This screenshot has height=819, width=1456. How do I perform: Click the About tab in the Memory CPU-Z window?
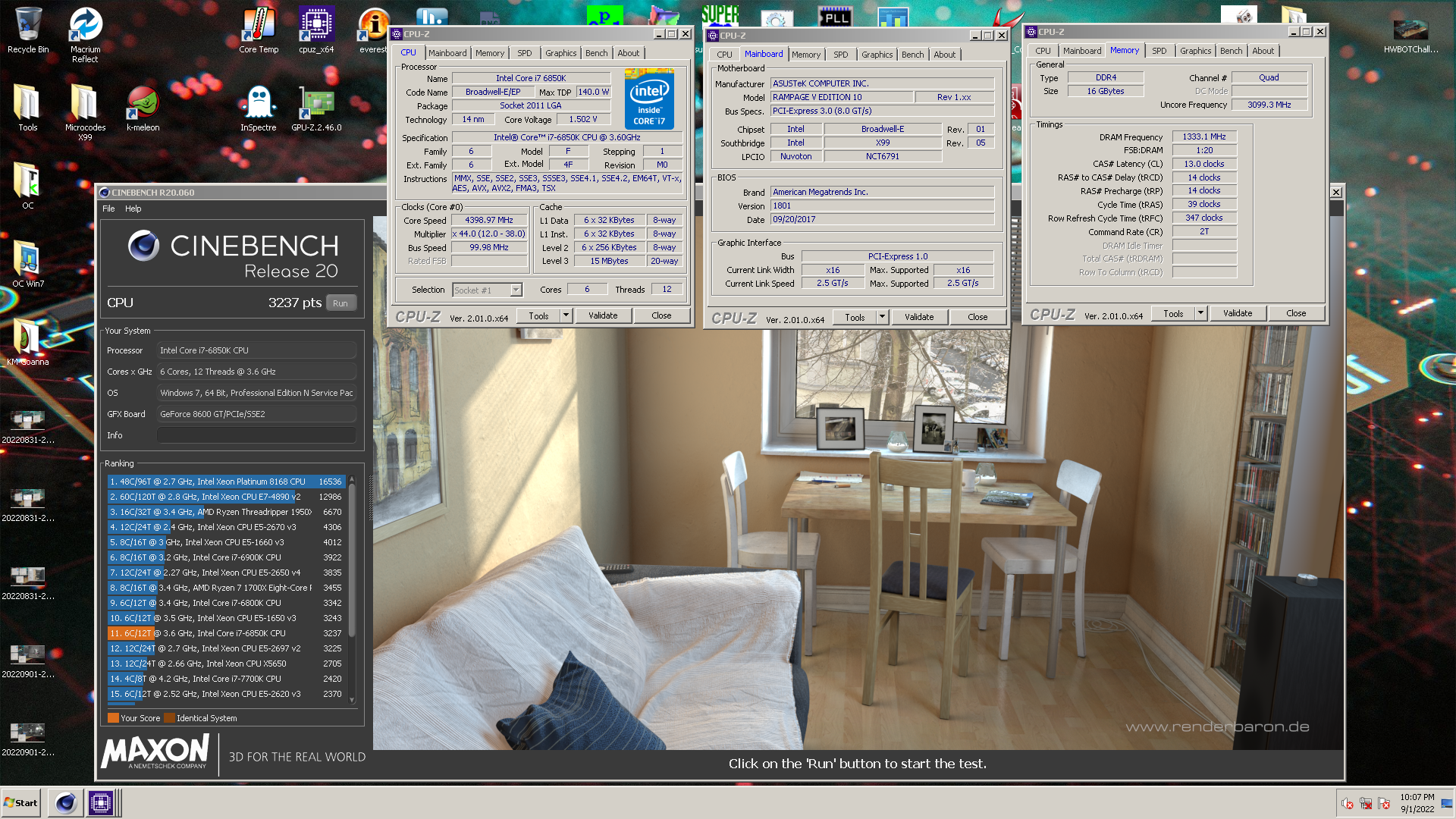(x=1263, y=51)
